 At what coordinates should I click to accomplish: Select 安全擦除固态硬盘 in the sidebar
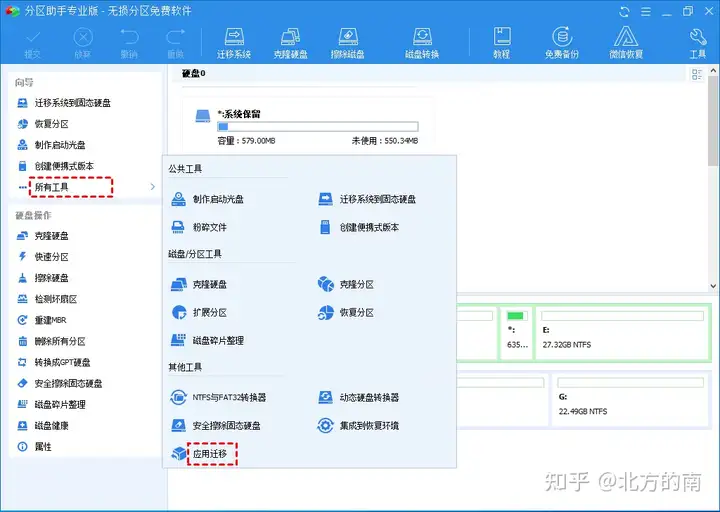pos(60,383)
